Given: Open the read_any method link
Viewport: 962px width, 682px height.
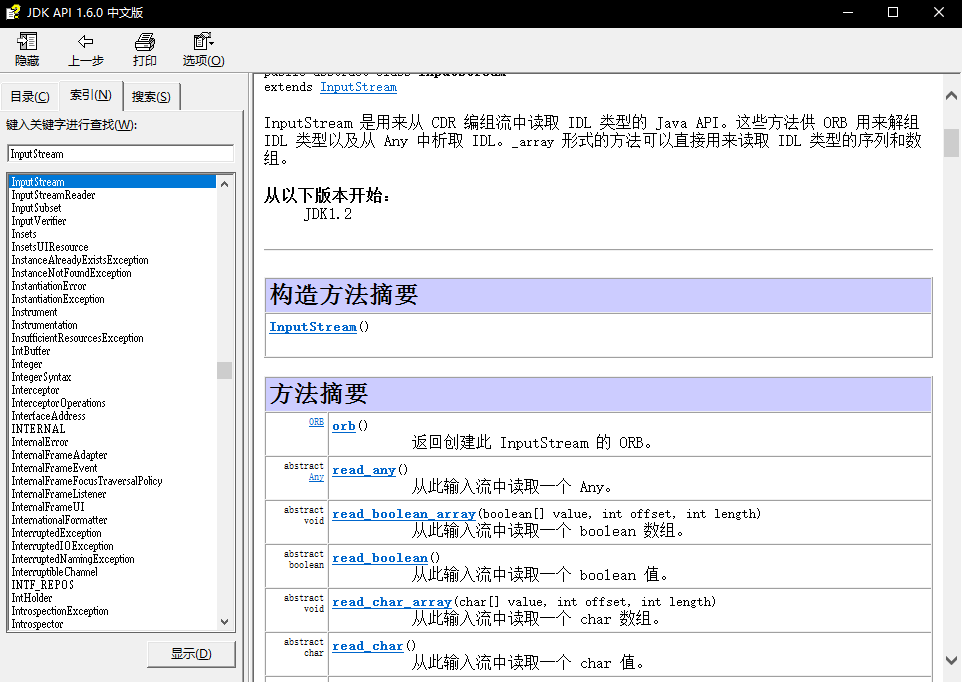Looking at the screenshot, I should click(364, 470).
